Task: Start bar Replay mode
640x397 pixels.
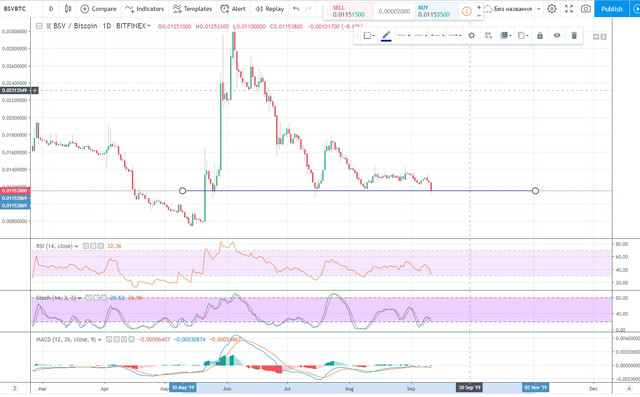Action: (269, 9)
